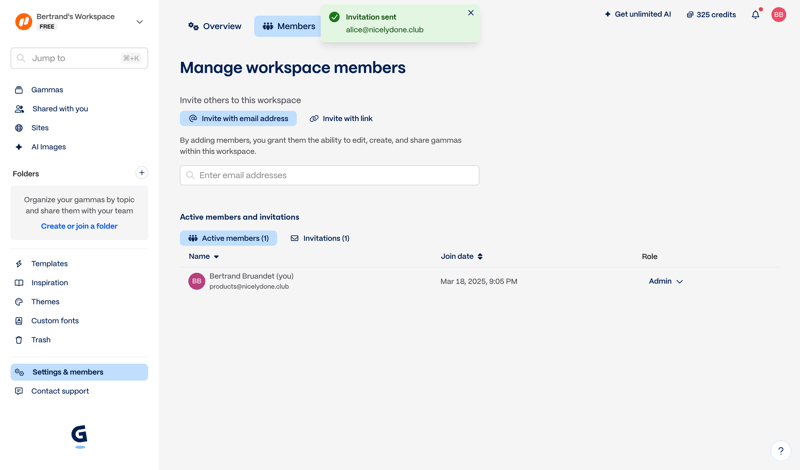
Task: Switch to the Overview tab
Action: point(215,26)
